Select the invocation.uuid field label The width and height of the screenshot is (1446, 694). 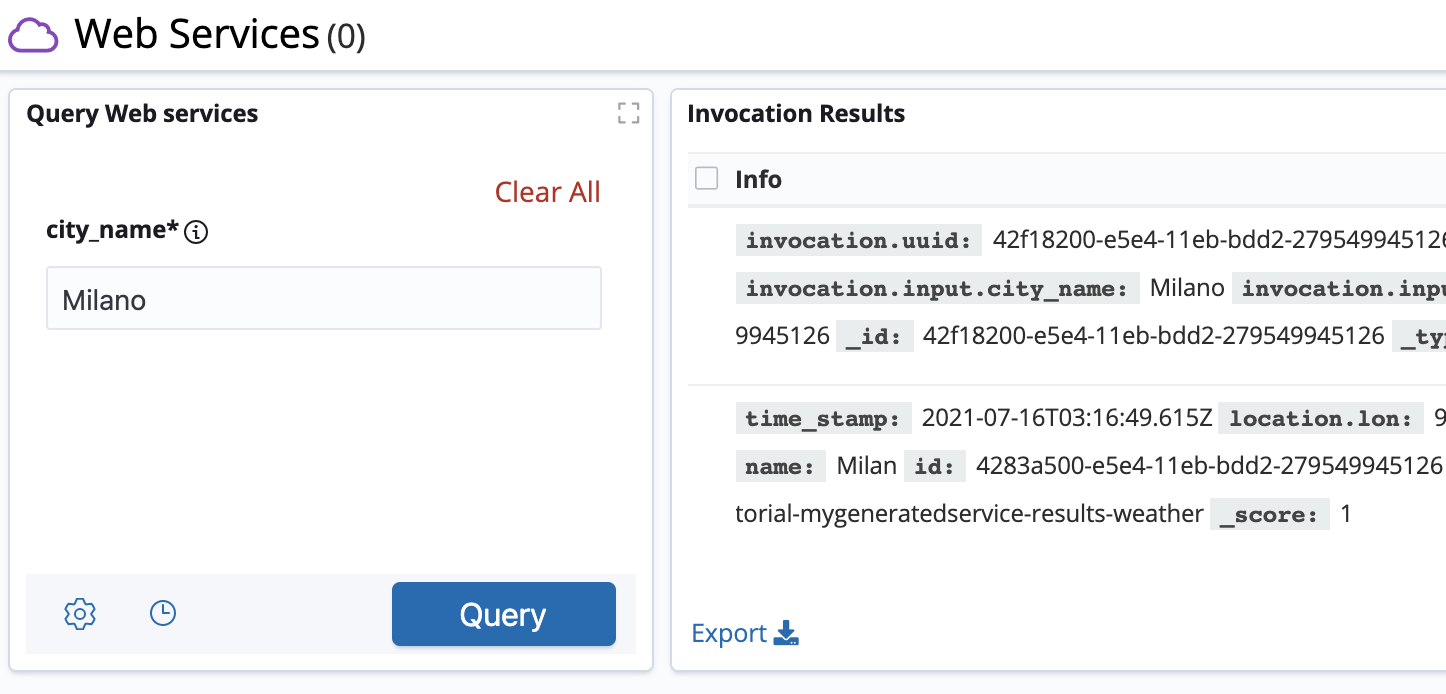[859, 241]
